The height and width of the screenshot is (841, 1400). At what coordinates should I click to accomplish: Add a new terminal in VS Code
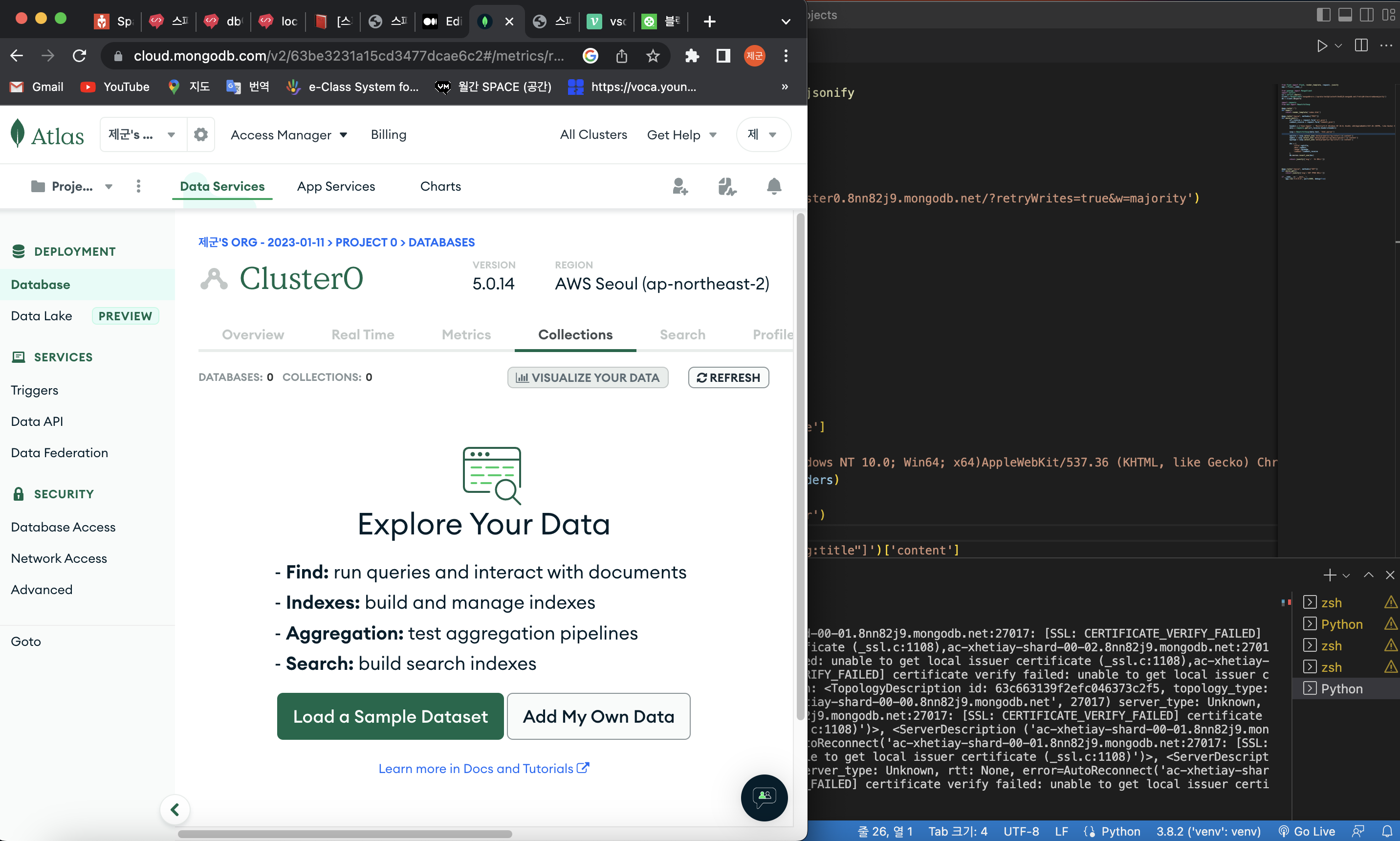click(1329, 575)
